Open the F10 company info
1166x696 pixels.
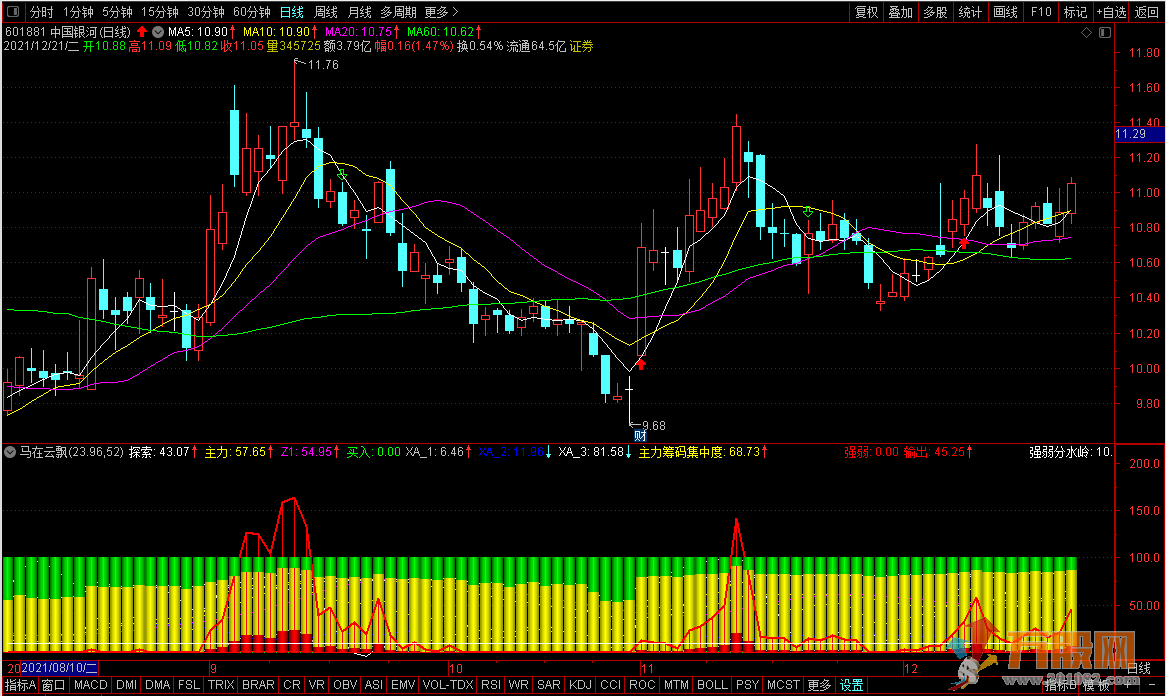(x=1040, y=12)
